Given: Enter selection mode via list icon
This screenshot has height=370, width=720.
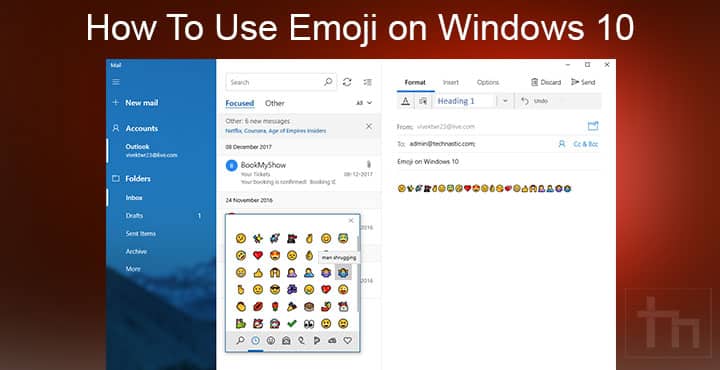Looking at the screenshot, I should tap(367, 82).
